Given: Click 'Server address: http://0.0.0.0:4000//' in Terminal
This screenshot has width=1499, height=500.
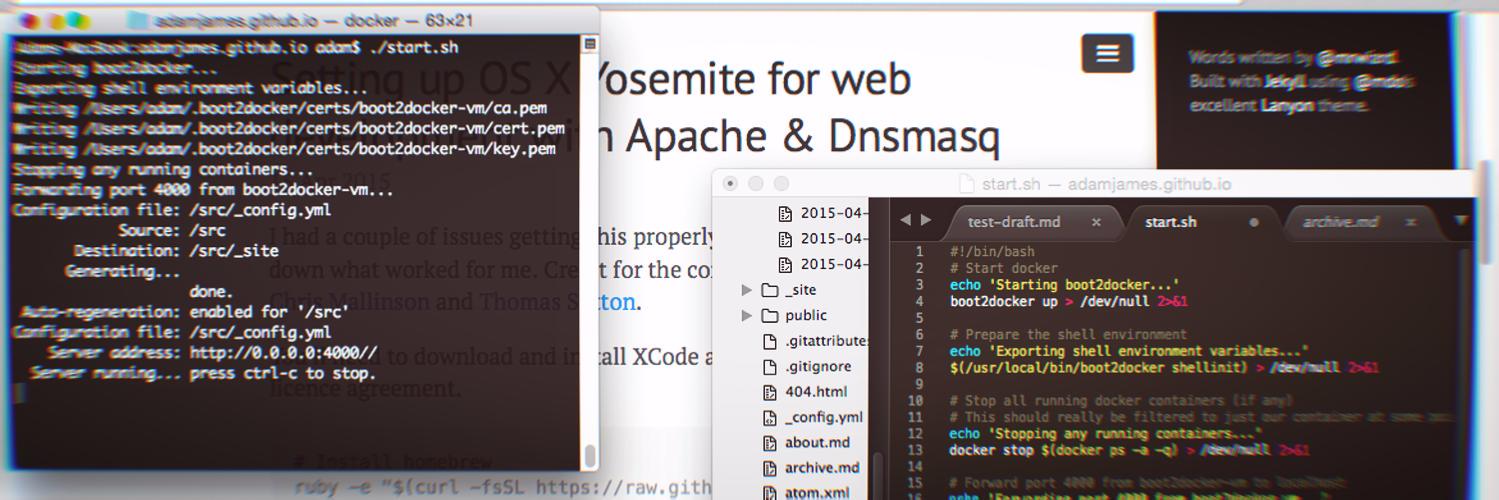Looking at the screenshot, I should (x=212, y=353).
